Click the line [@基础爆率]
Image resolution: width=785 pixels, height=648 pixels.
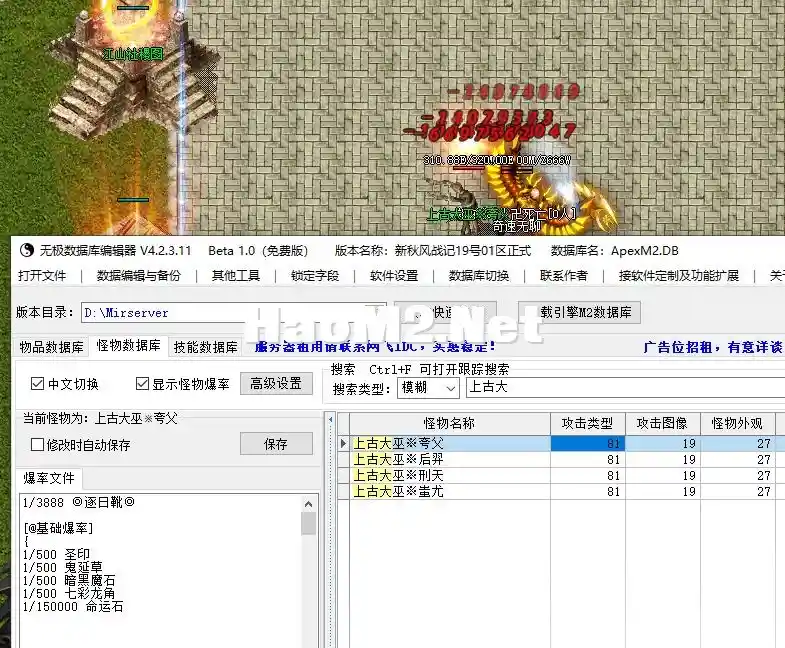[x=58, y=528]
